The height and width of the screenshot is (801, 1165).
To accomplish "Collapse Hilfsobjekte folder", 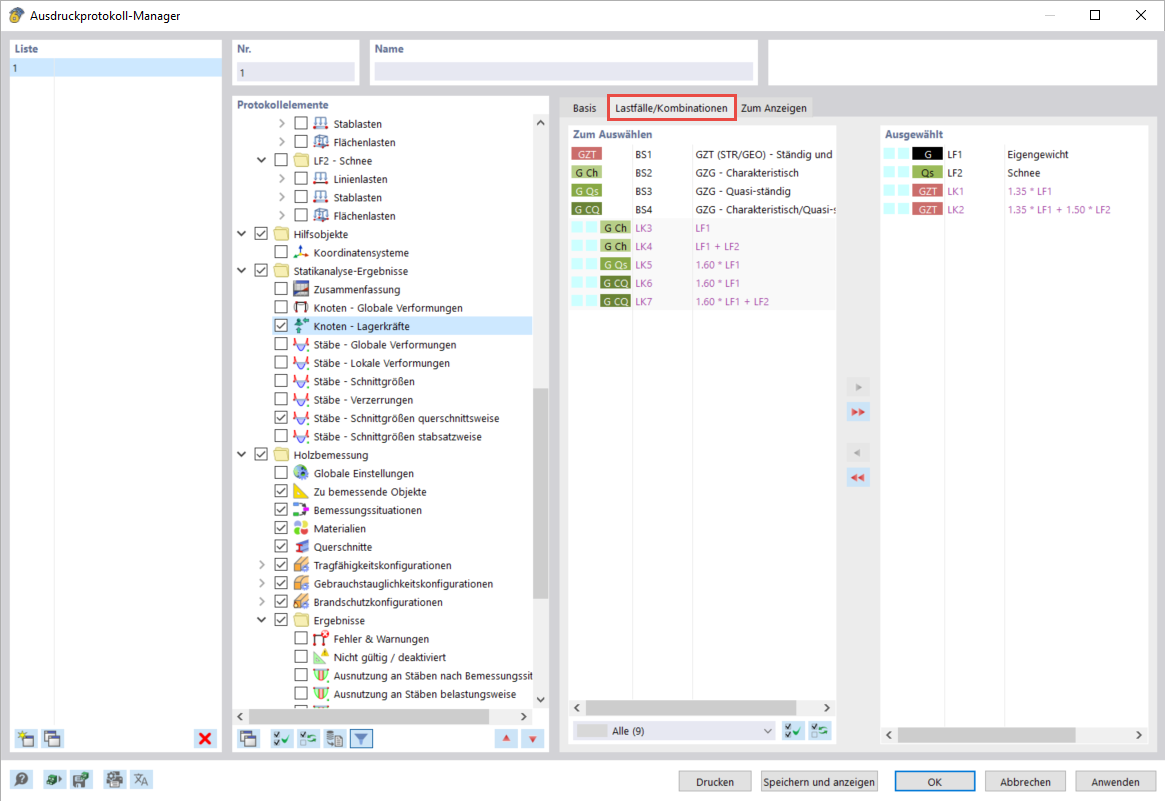I will pos(241,234).
